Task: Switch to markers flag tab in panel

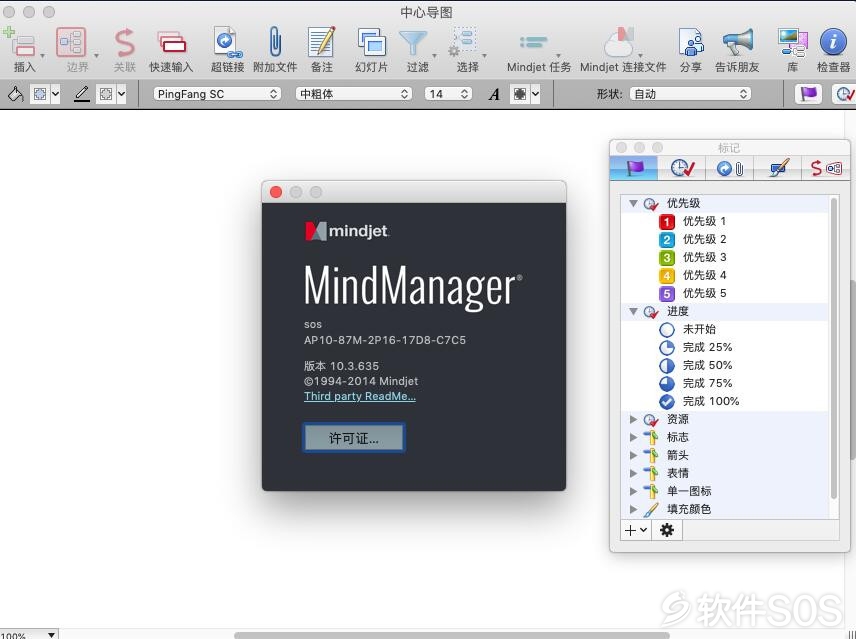Action: pyautogui.click(x=633, y=168)
